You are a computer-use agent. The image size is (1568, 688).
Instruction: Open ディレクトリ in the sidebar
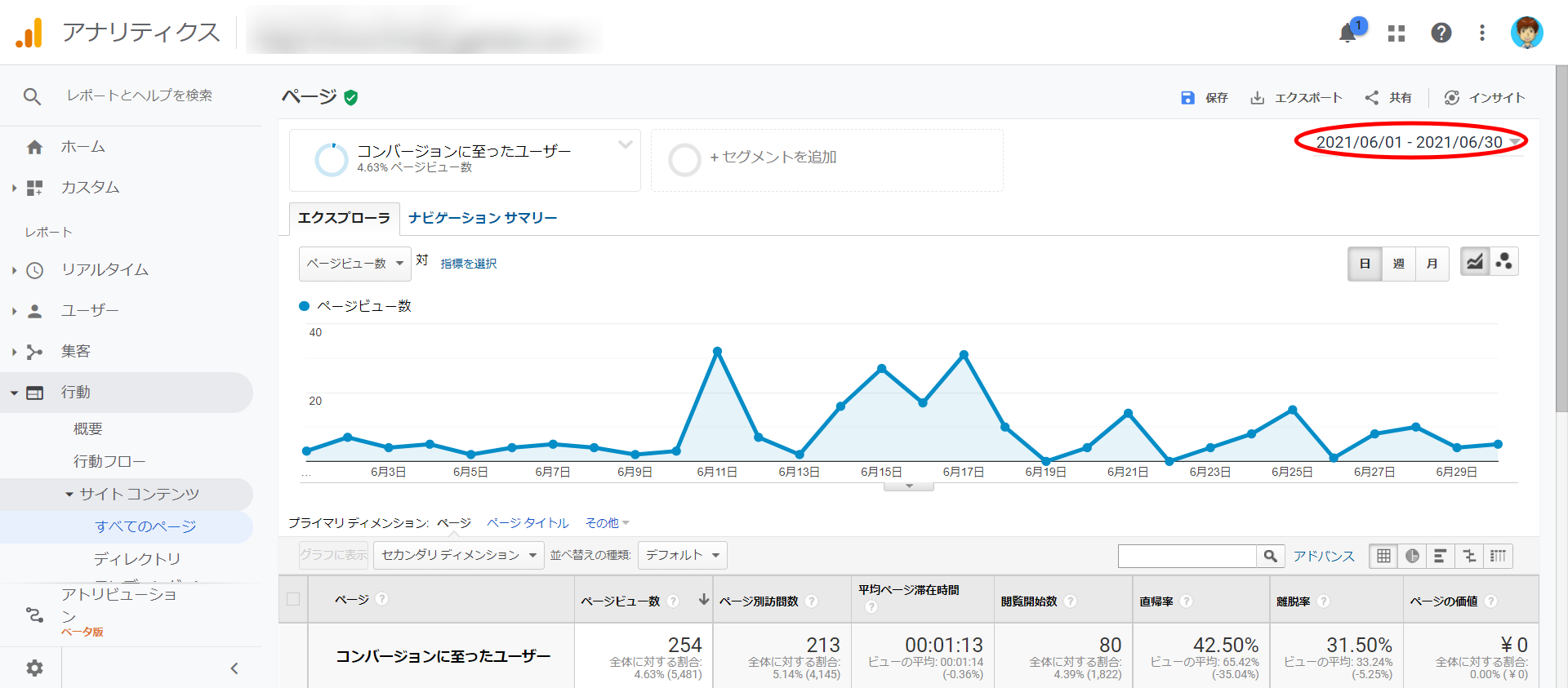click(x=136, y=559)
